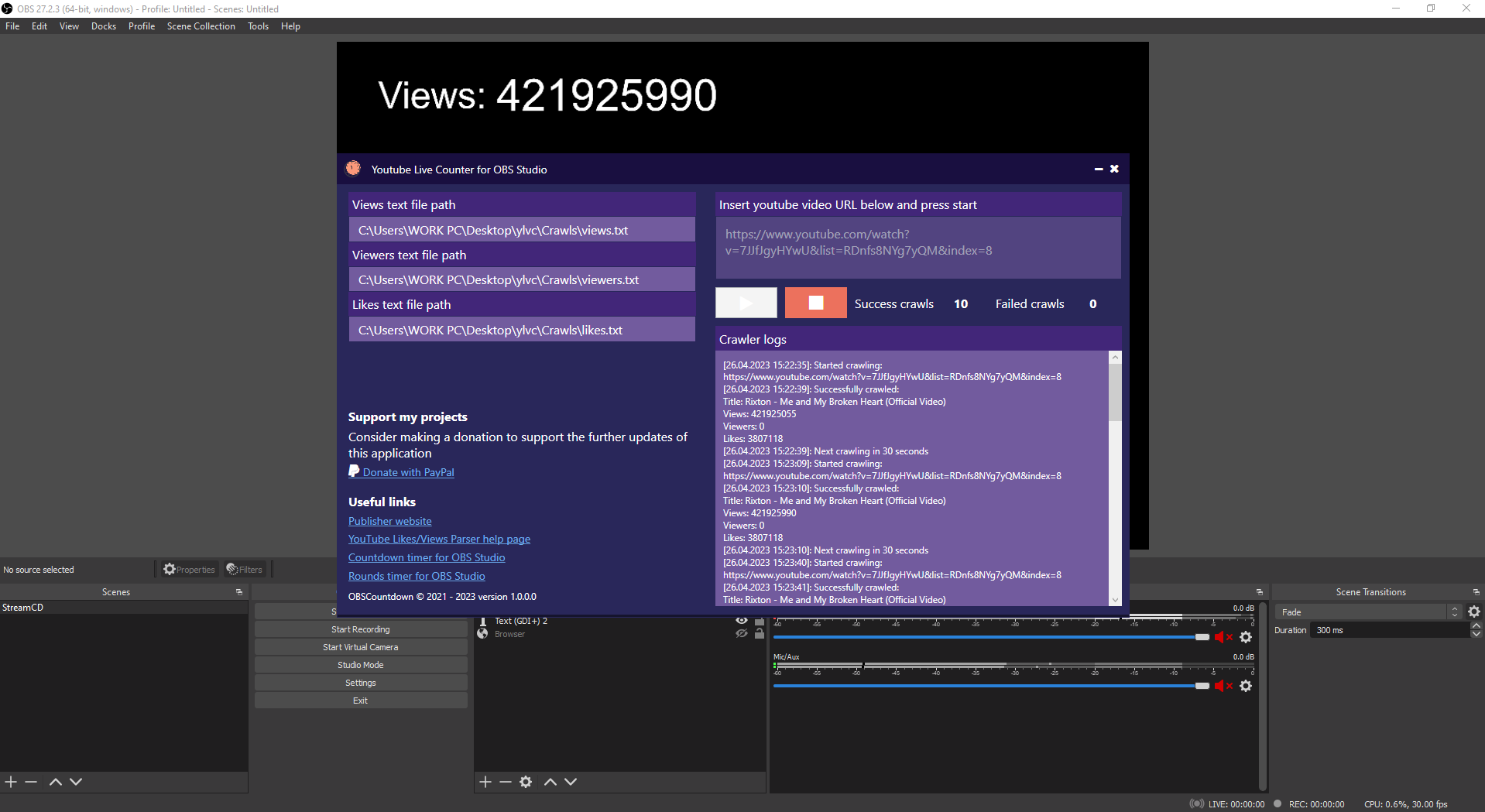Remove the selected scene with minus icon
The image size is (1485, 812).
click(31, 782)
